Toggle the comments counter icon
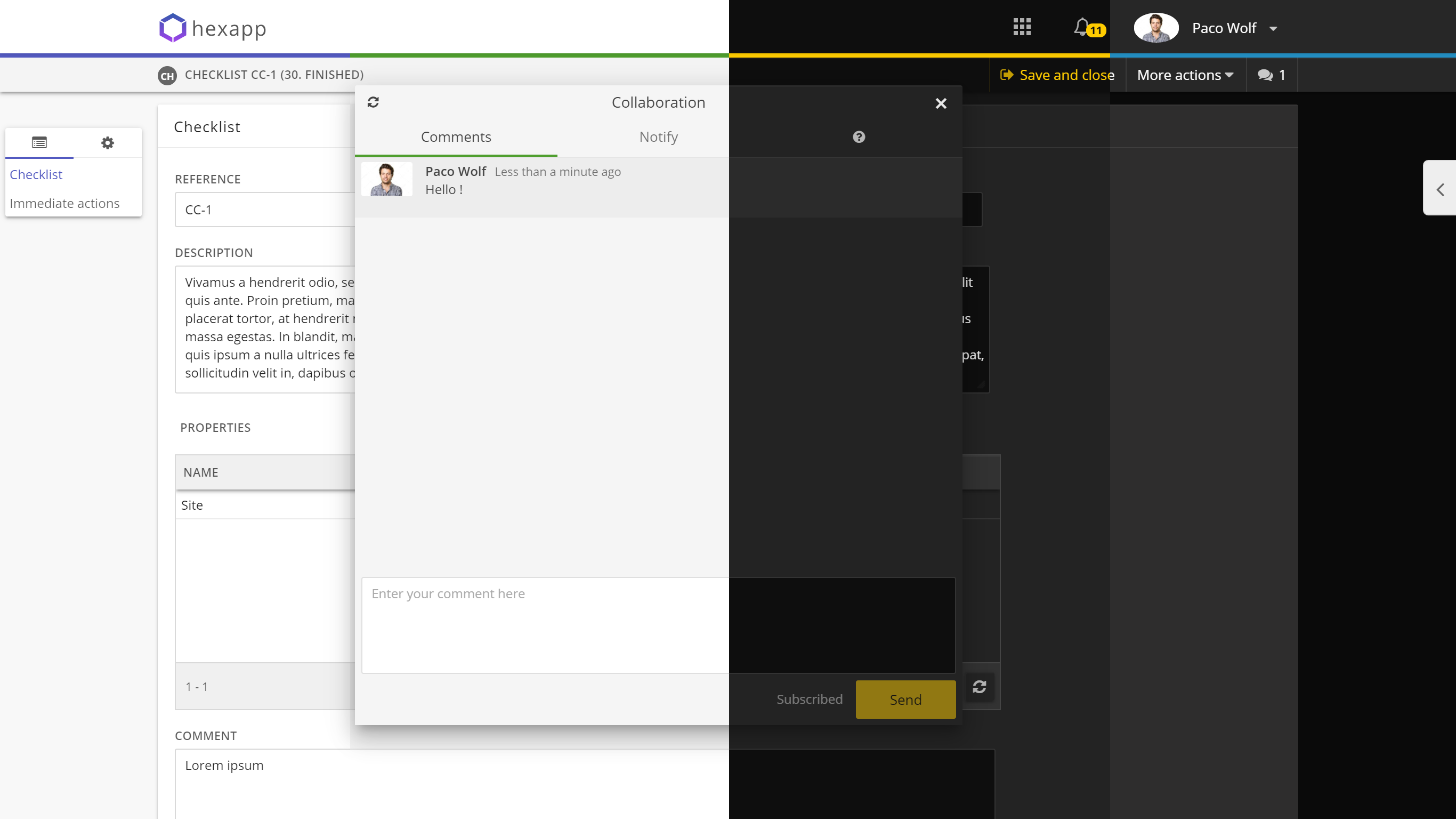Screen dimensions: 1456x819 (1271, 75)
